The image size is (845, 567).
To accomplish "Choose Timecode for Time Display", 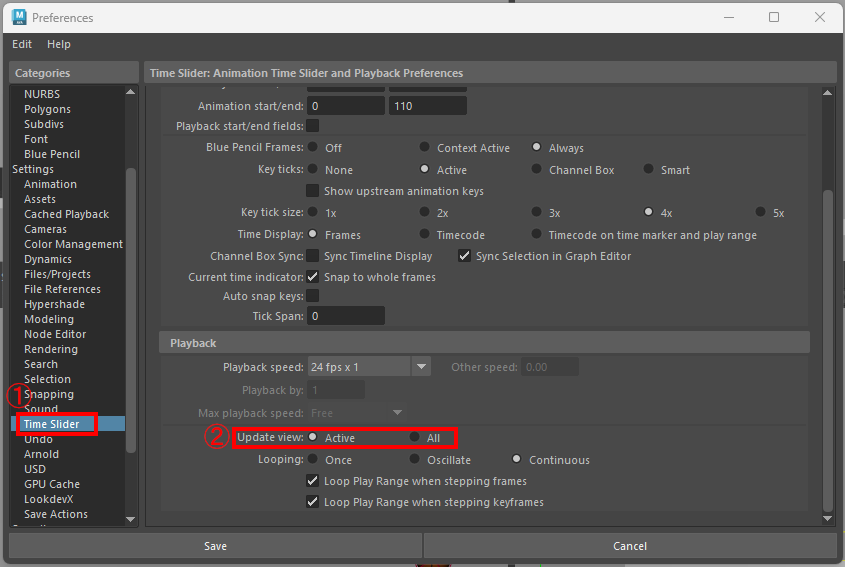I will click(x=425, y=235).
